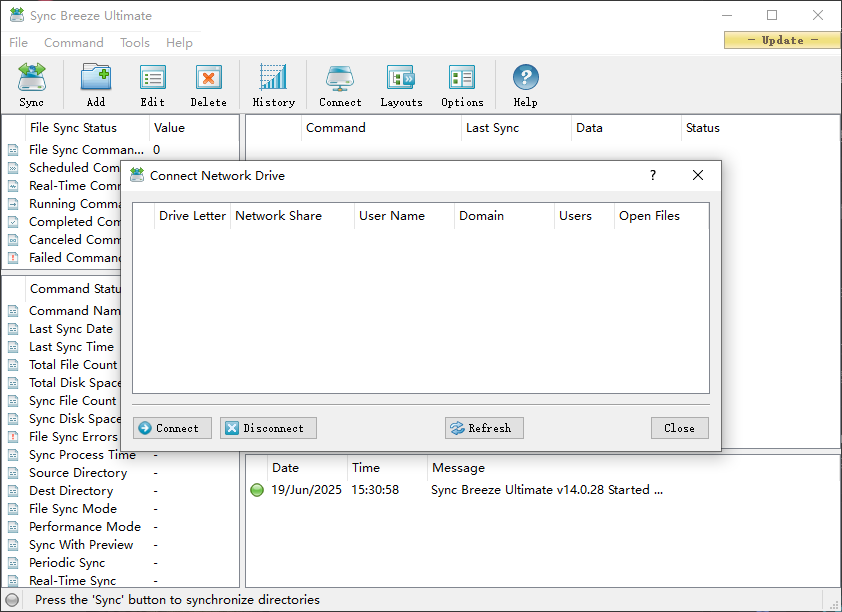Viewport: 842px width, 612px height.
Task: Click the icon beside Scheduled Commands row
Action: [13, 168]
